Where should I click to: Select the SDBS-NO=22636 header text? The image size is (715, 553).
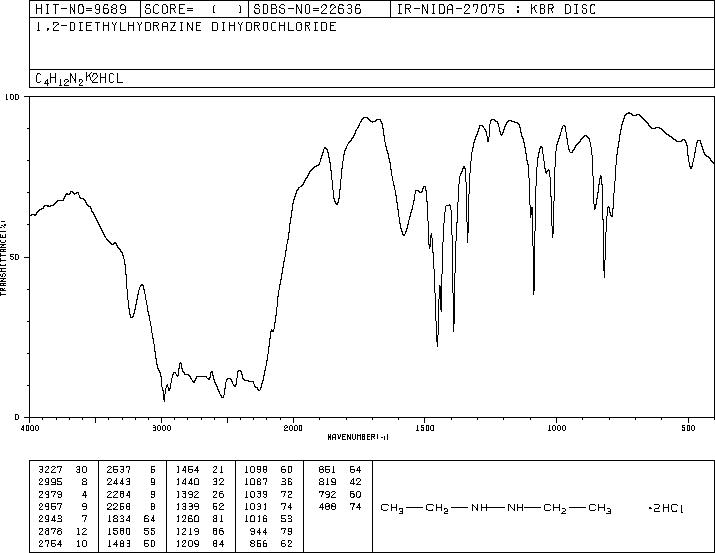tap(307, 9)
